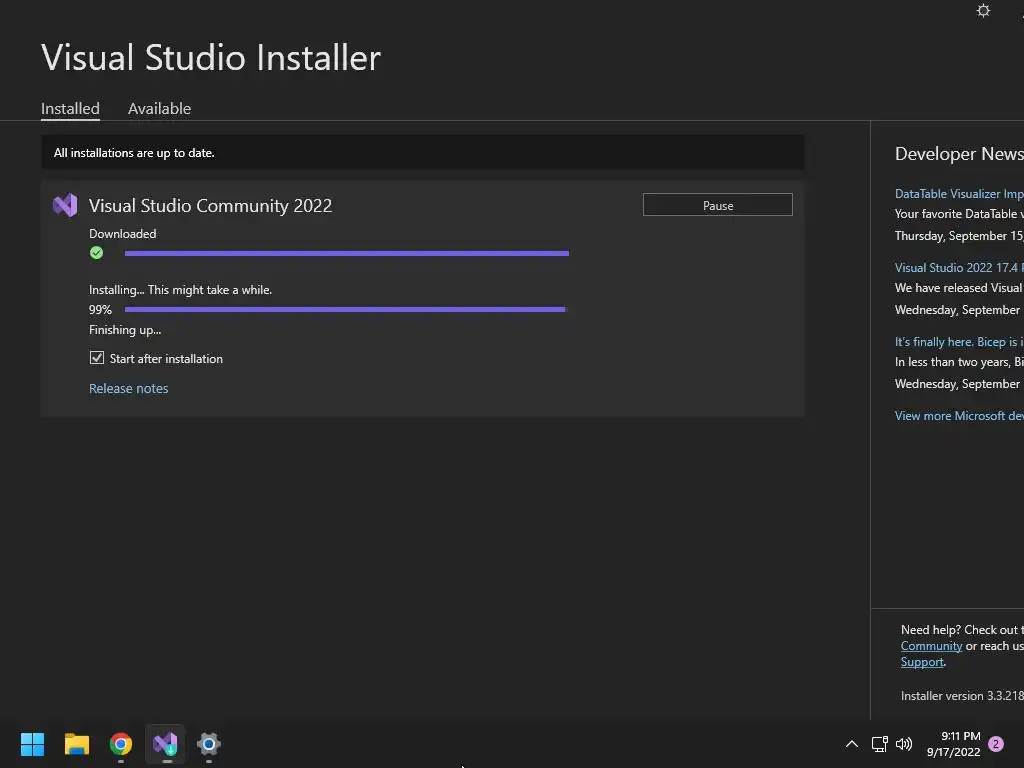The image size is (1024, 768).
Task: Open the Release notes link
Action: [x=129, y=389]
